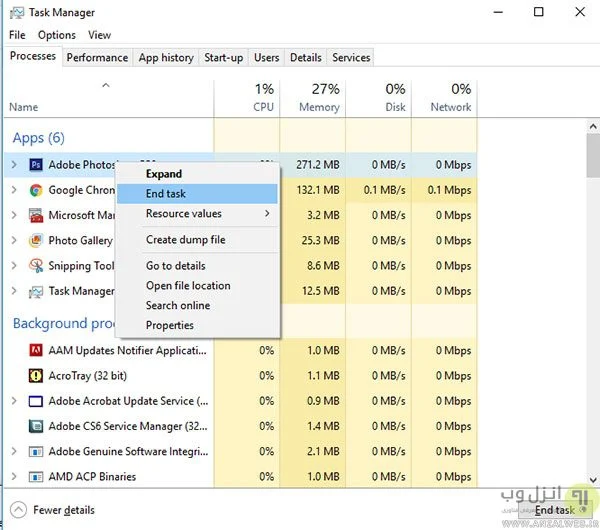This screenshot has width=600, height=530.
Task: Click the Adobe CS6 Service Manager icon
Action: tap(35, 426)
